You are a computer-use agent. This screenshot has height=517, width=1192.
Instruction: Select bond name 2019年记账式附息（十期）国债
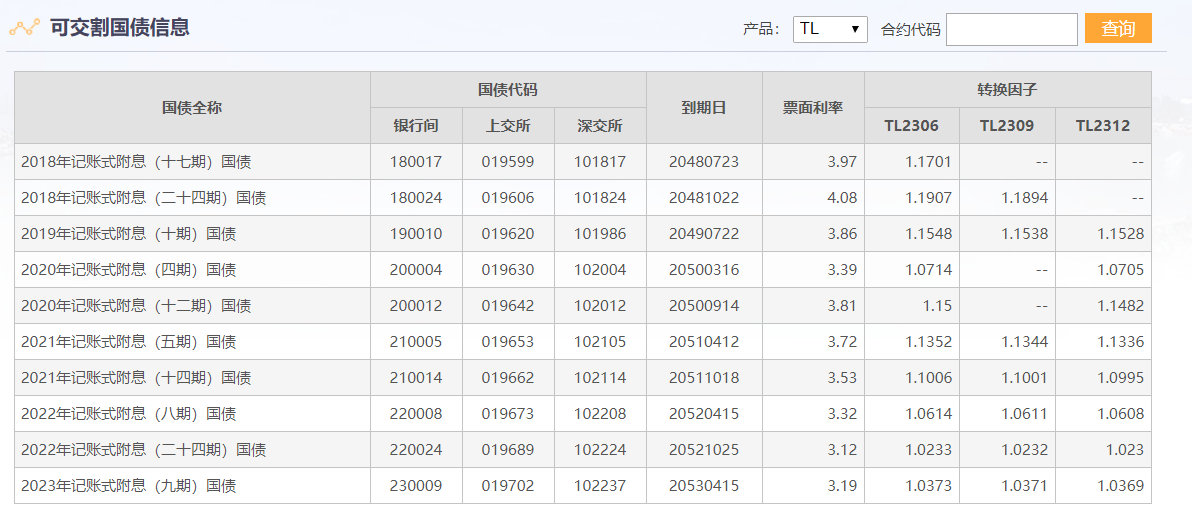pos(128,234)
